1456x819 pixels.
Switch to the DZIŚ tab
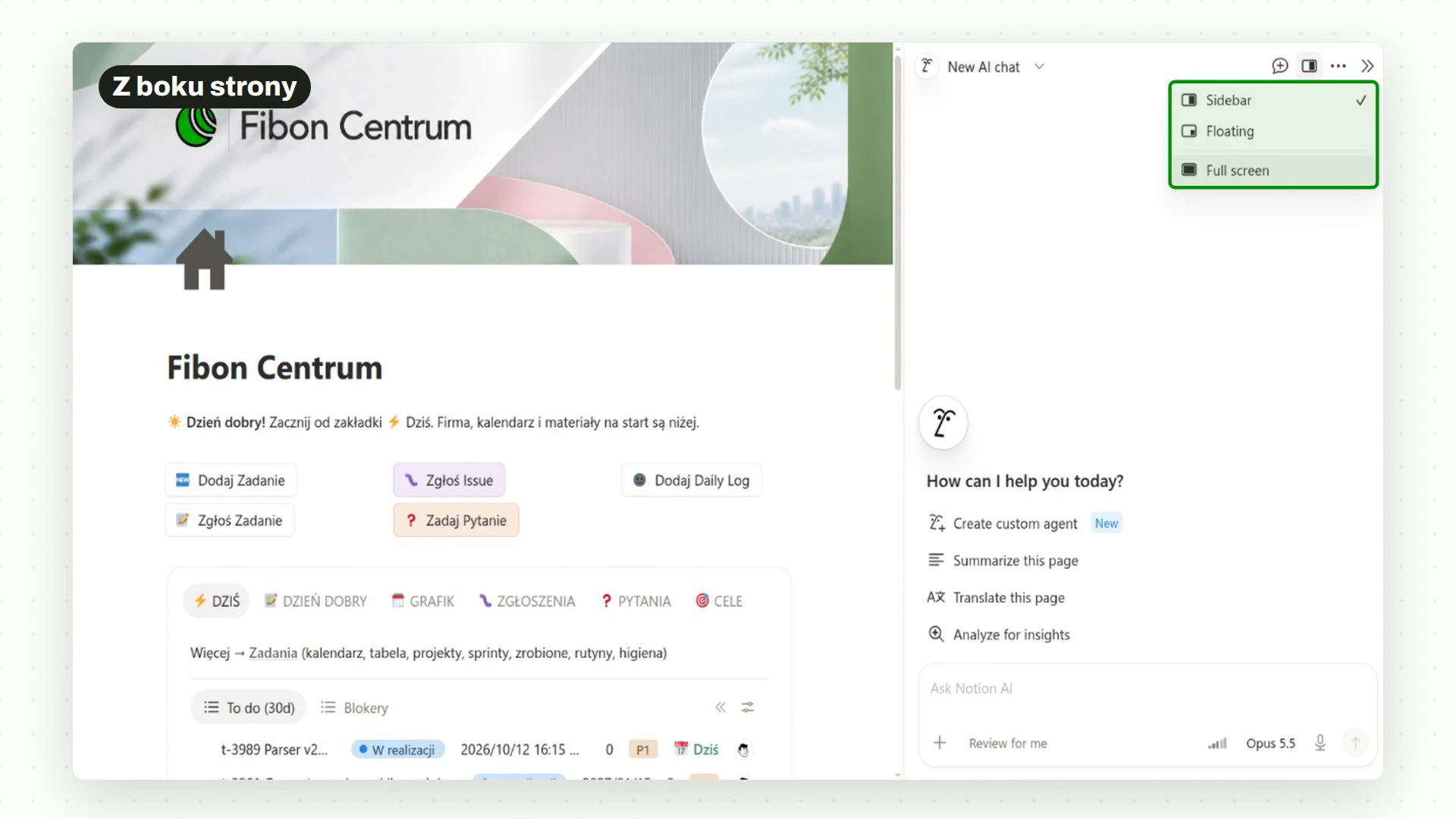coord(217,601)
